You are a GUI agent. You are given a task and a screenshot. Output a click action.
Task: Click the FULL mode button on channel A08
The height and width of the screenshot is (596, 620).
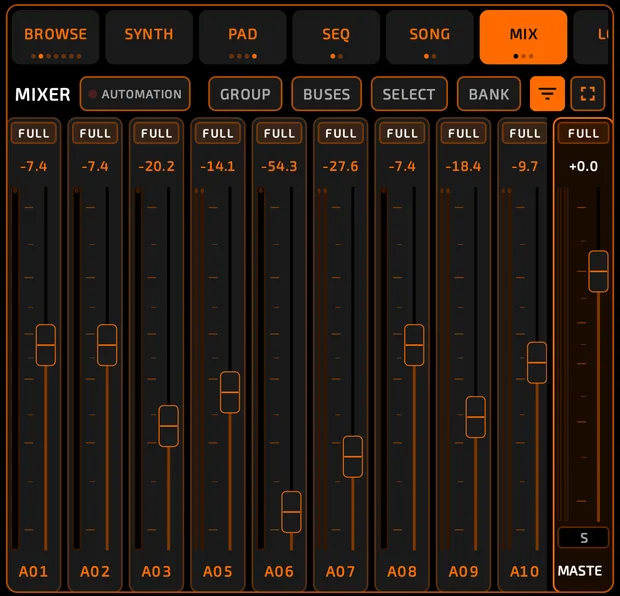pyautogui.click(x=402, y=133)
